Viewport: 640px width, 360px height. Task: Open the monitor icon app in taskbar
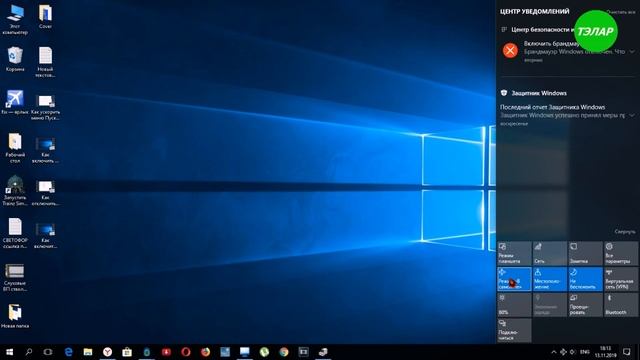pyautogui.click(x=244, y=352)
